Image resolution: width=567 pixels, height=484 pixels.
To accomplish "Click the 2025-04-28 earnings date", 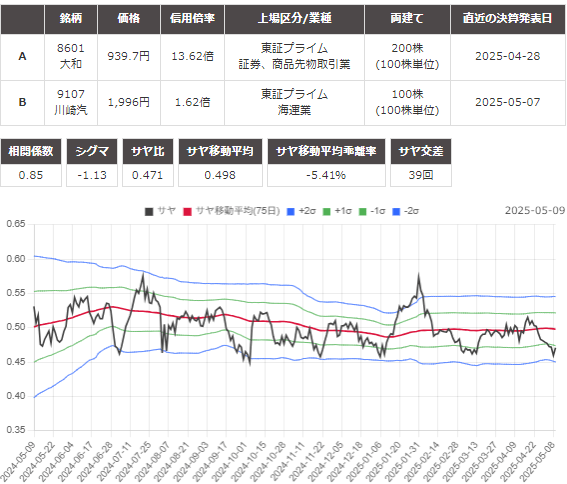I will [508, 57].
